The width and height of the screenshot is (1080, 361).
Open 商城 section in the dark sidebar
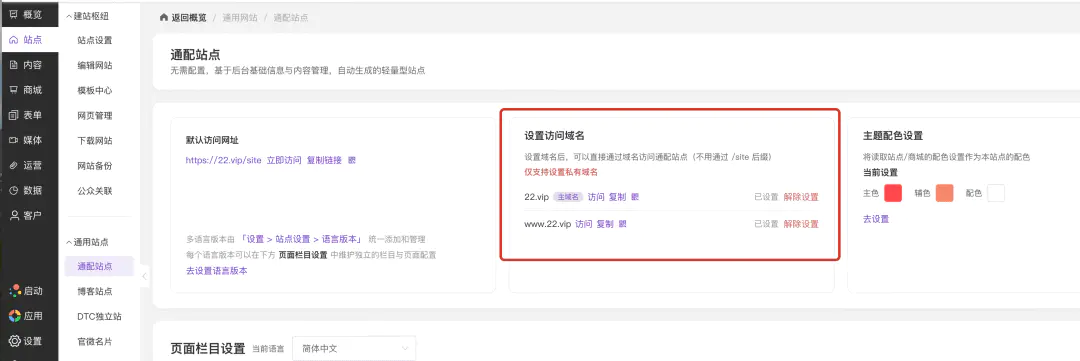pyautogui.click(x=25, y=90)
